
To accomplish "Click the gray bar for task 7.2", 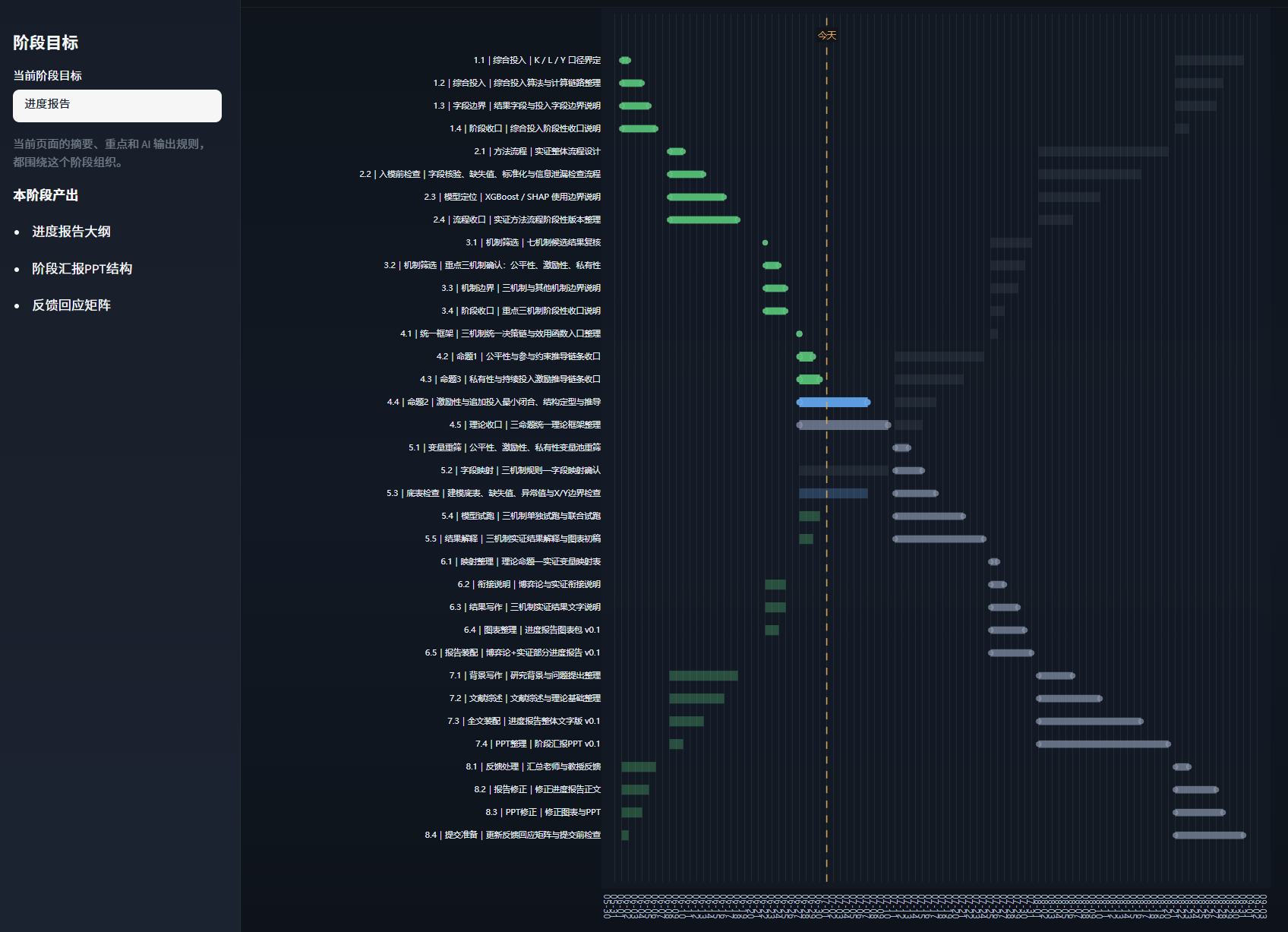I will tap(1069, 698).
